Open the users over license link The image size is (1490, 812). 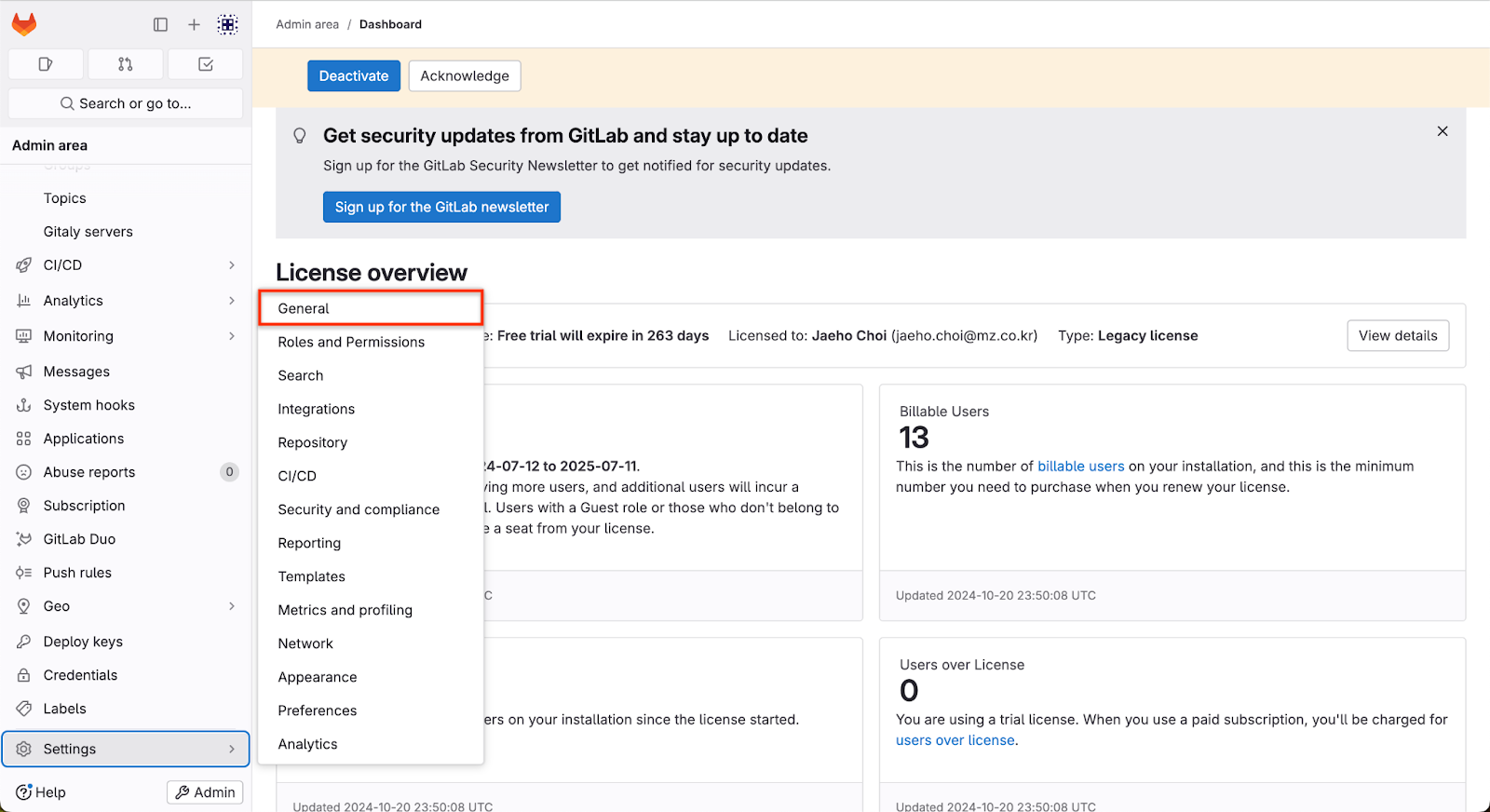955,740
